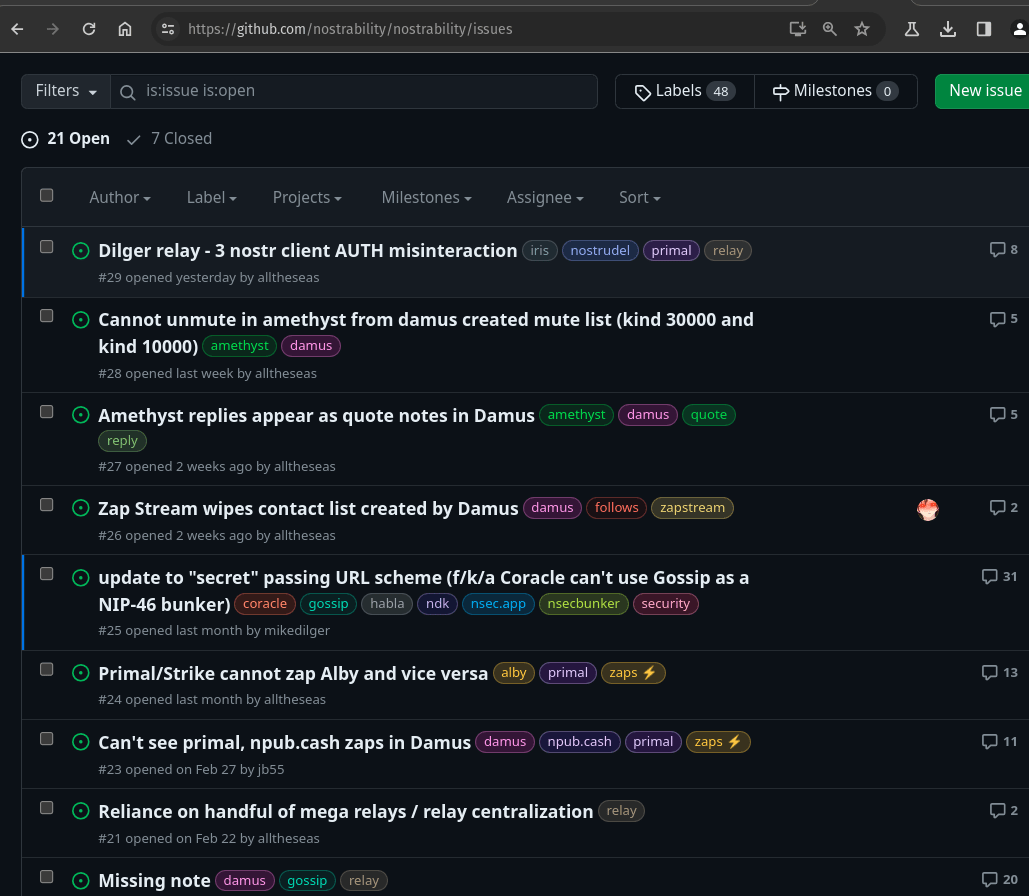
Task: Open the Milestones 0 page
Action: tap(835, 91)
